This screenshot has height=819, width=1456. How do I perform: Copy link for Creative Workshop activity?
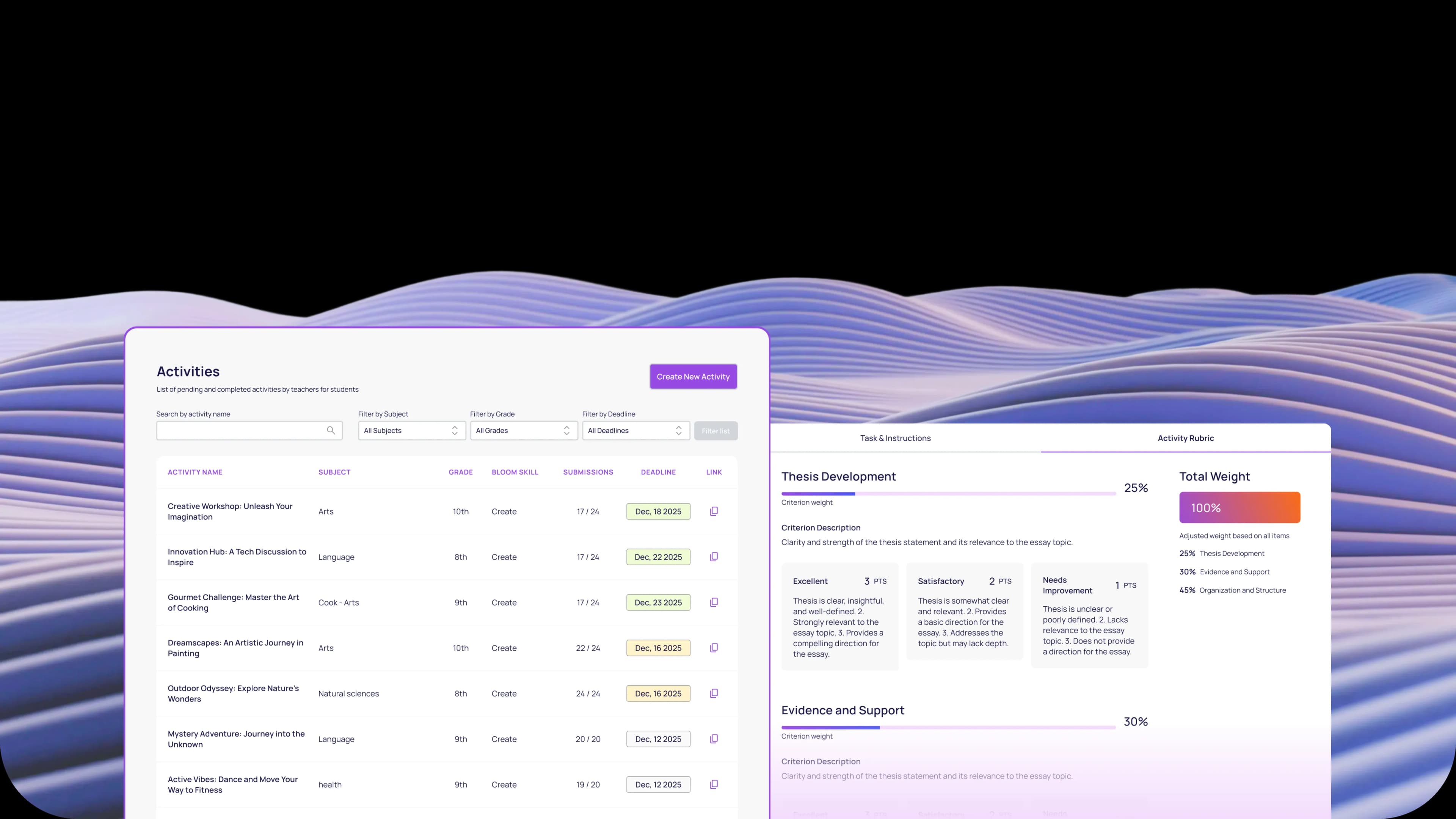coord(714,511)
